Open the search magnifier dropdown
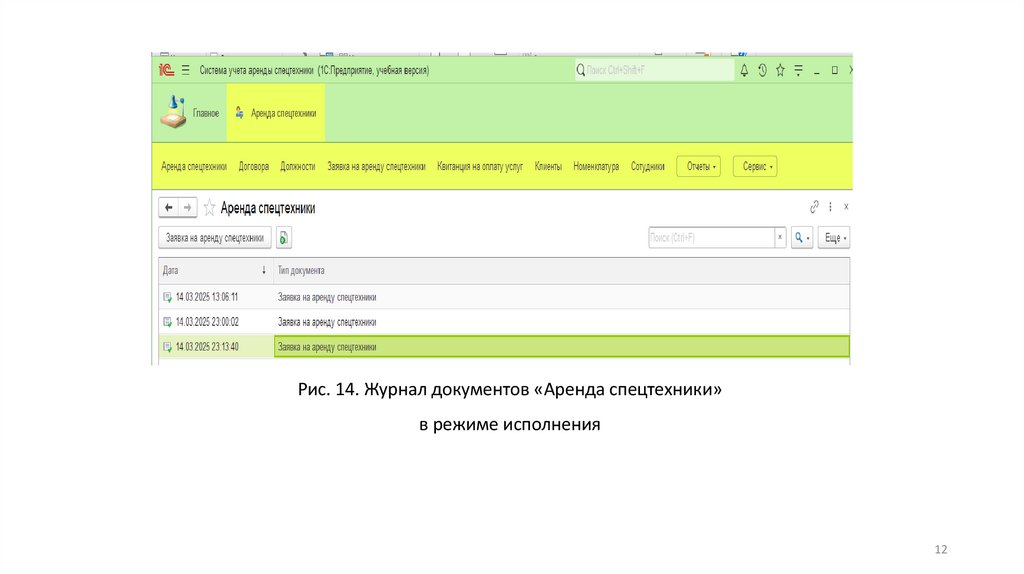This screenshot has width=1024, height=574. click(x=802, y=238)
